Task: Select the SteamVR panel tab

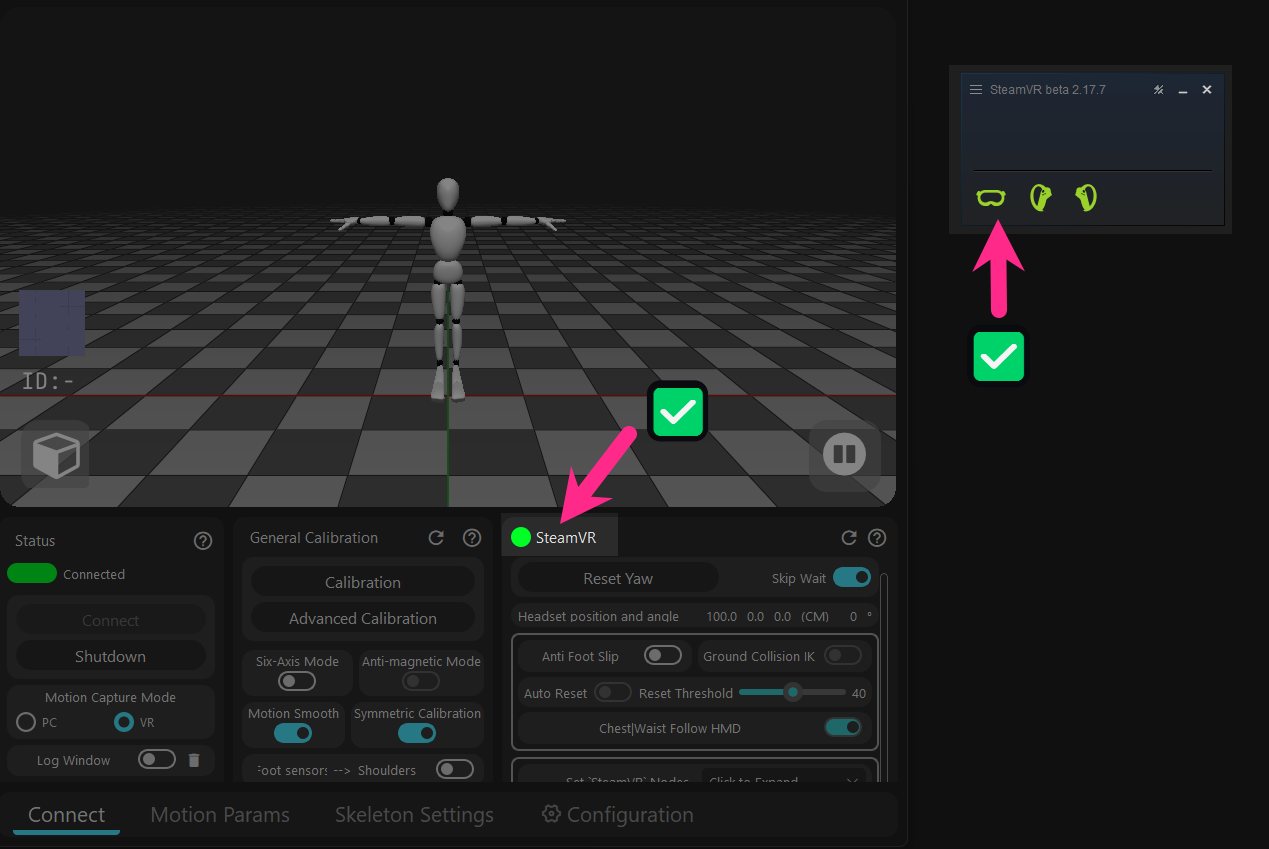Action: pos(560,537)
